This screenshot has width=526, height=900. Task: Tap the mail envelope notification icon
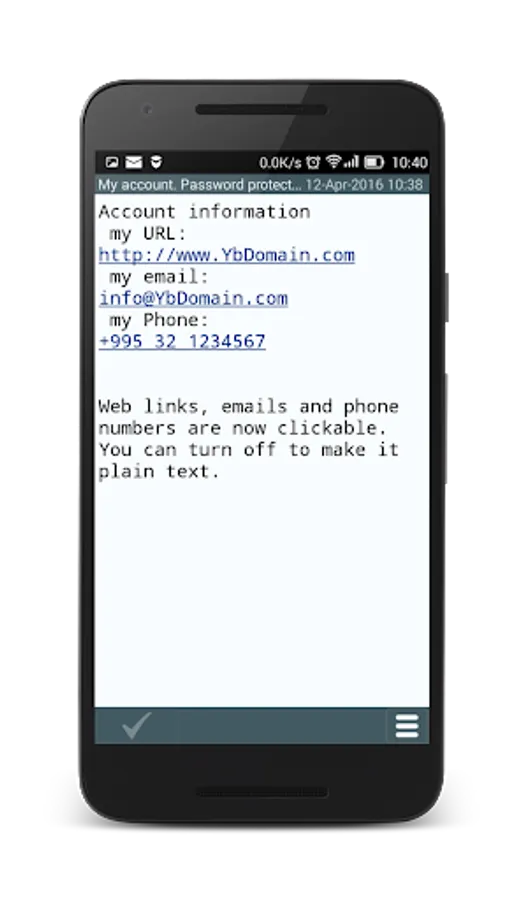(134, 163)
